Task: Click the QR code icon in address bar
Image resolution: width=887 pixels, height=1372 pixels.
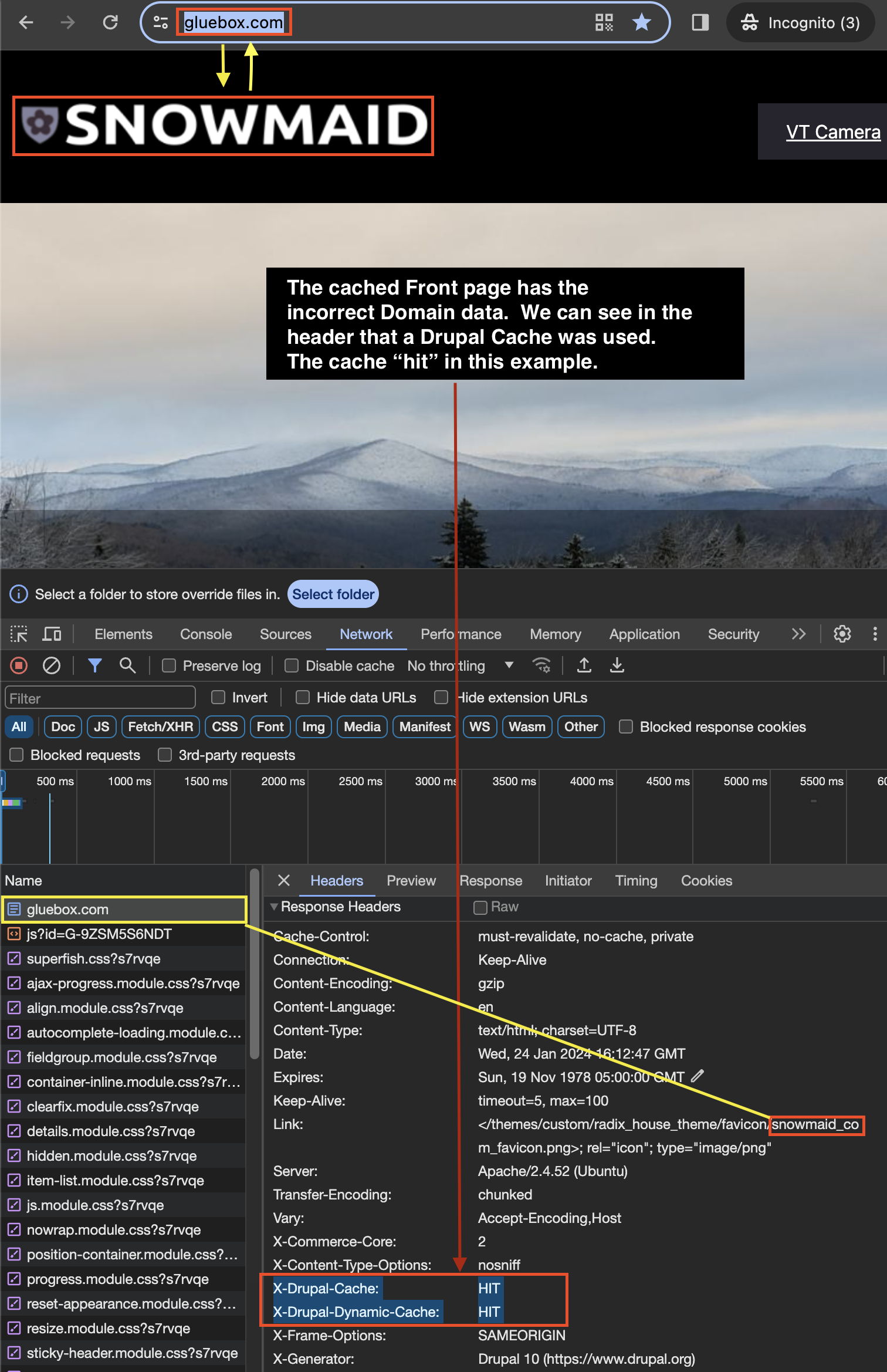Action: coord(604,22)
